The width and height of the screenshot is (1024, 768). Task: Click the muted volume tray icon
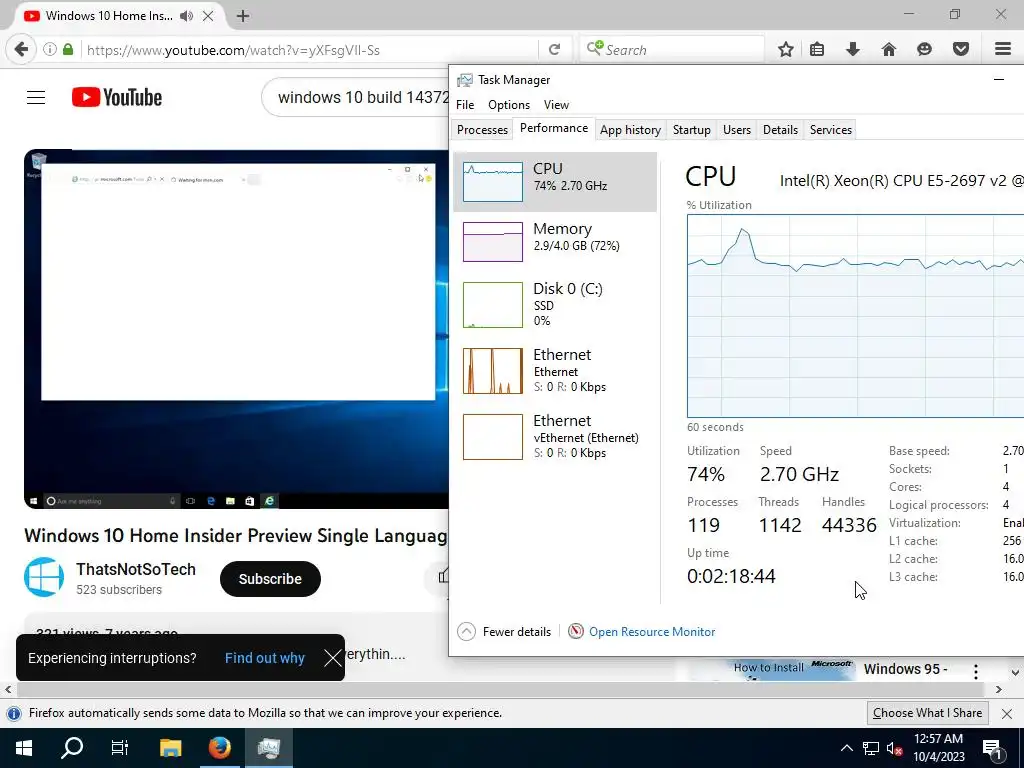pos(894,748)
